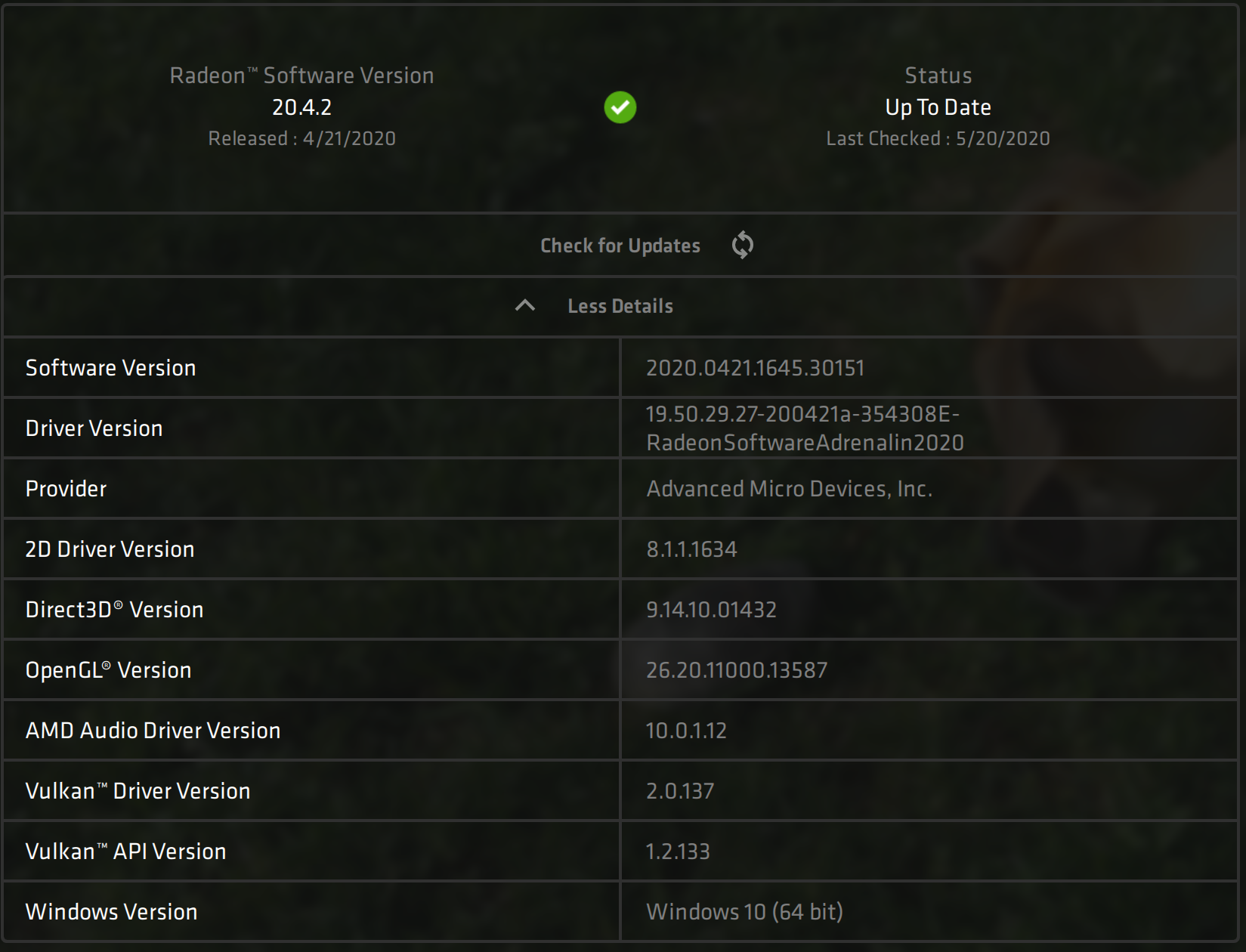
Task: Select the Direct3D Version value 9.14.10.01432
Action: point(711,610)
